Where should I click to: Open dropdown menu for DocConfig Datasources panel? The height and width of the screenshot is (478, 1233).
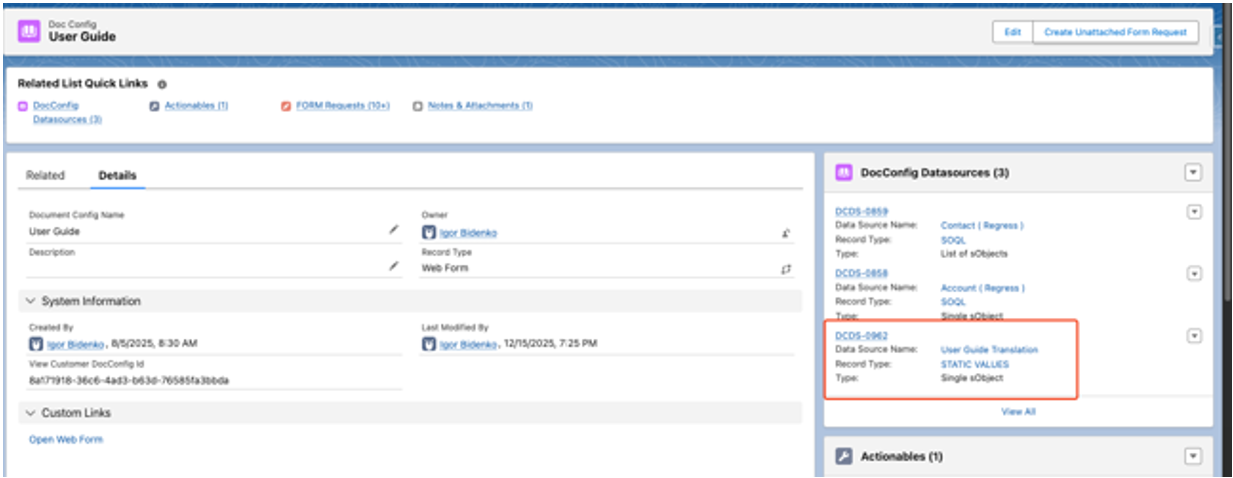tap(1192, 173)
